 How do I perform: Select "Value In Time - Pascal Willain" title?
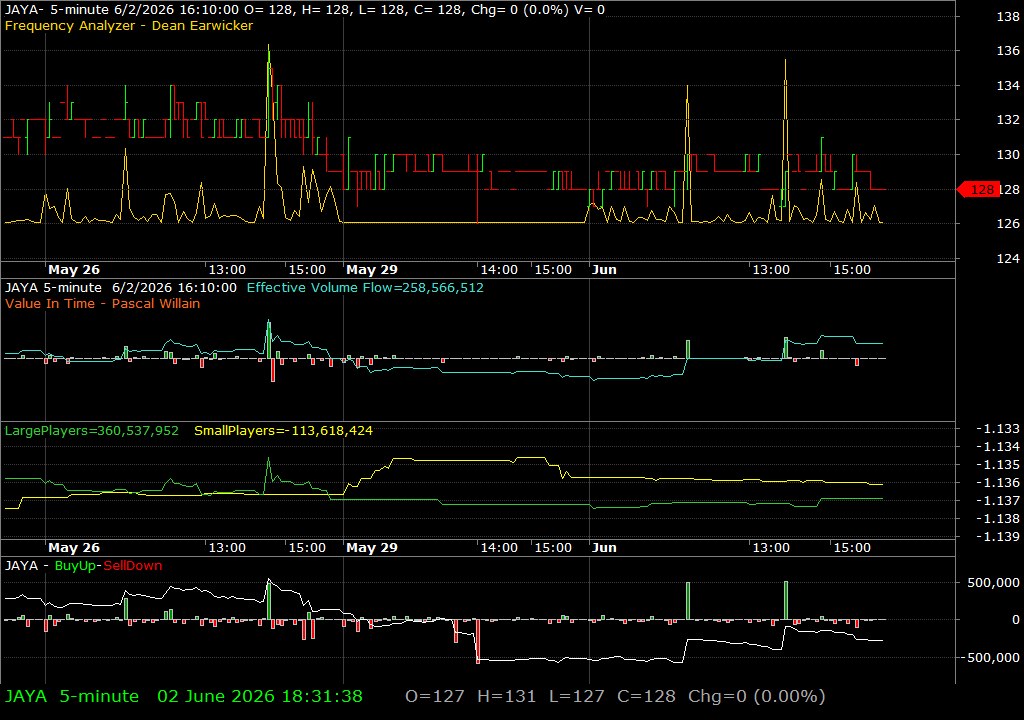click(x=103, y=304)
